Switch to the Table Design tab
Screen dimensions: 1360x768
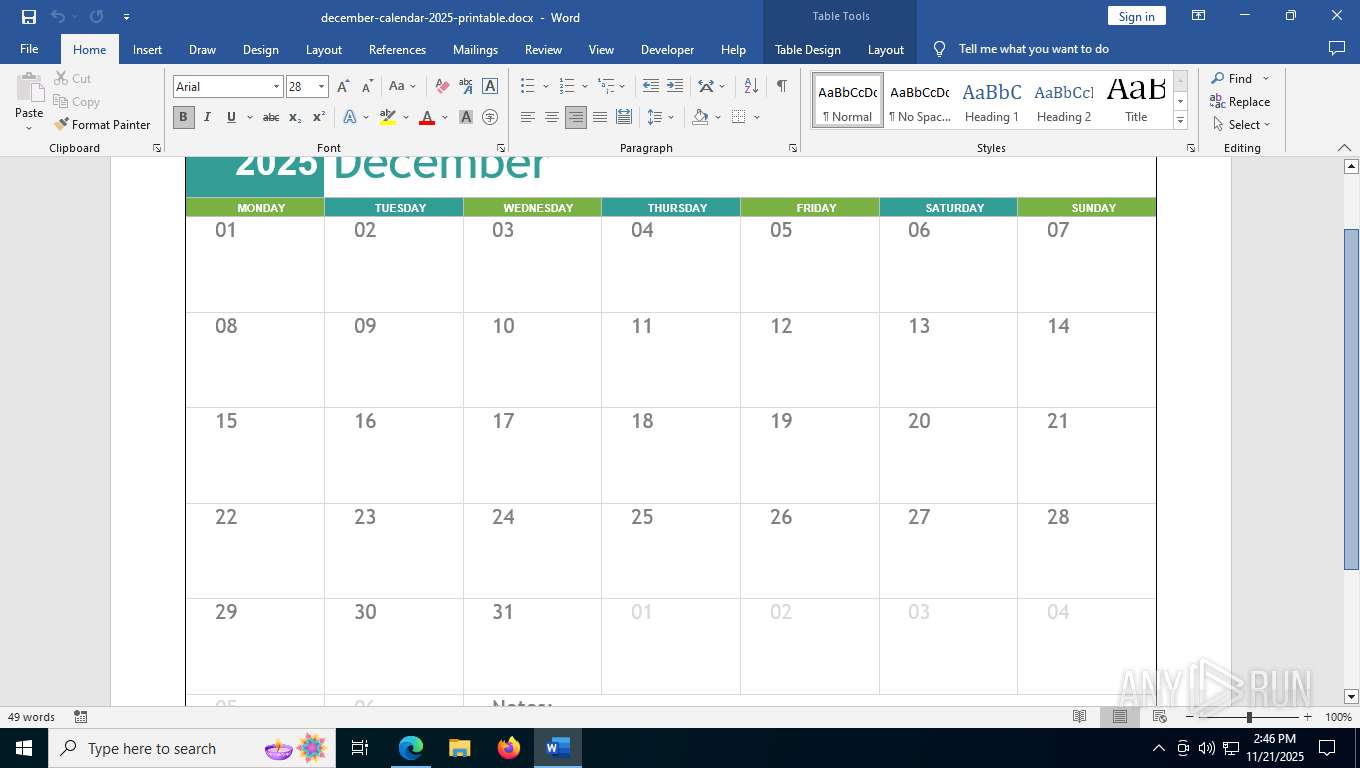(807, 49)
